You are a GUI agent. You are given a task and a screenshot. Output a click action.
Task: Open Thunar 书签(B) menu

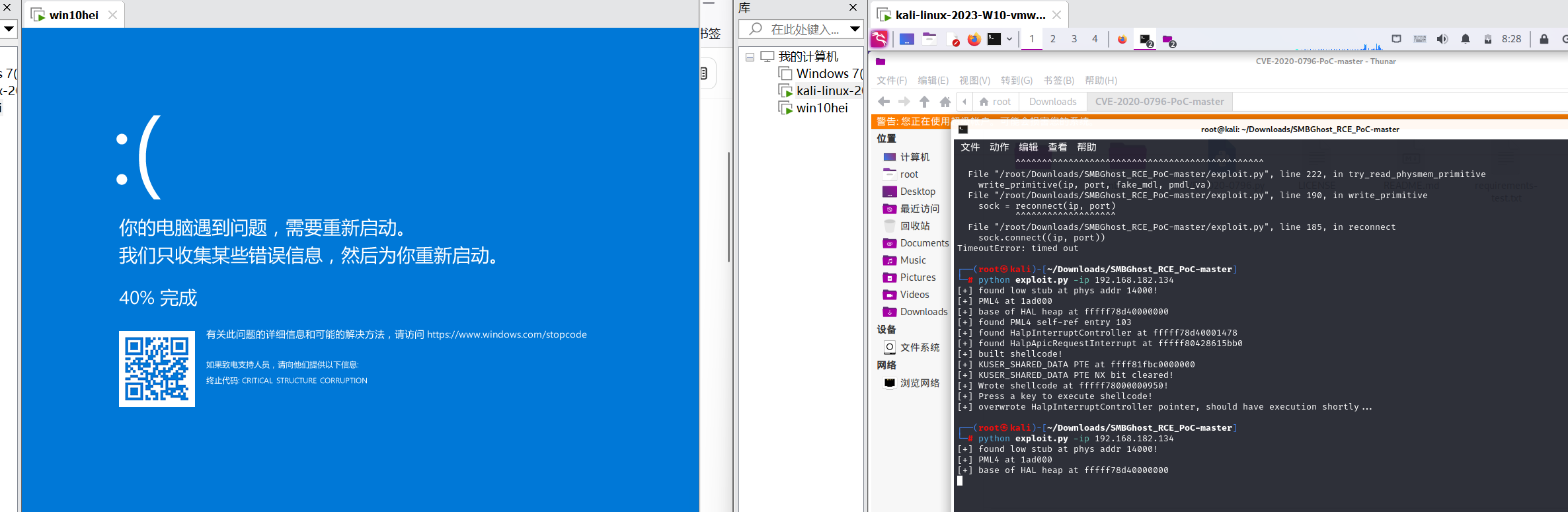[1059, 81]
